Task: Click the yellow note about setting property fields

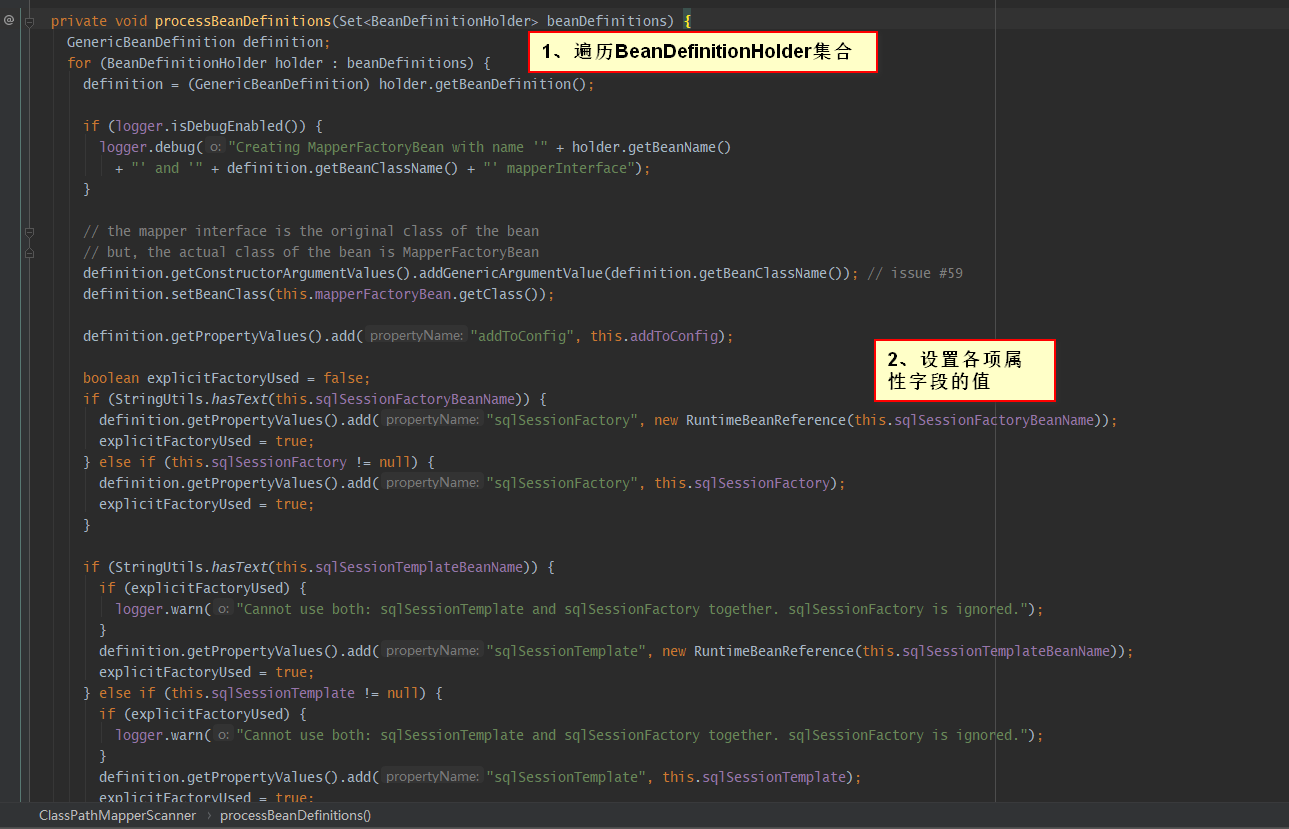Action: pyautogui.click(x=963, y=370)
